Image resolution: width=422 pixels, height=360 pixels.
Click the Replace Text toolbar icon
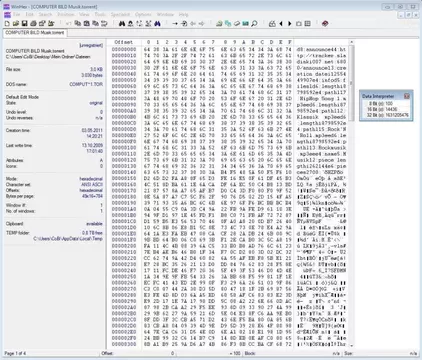point(139,23)
